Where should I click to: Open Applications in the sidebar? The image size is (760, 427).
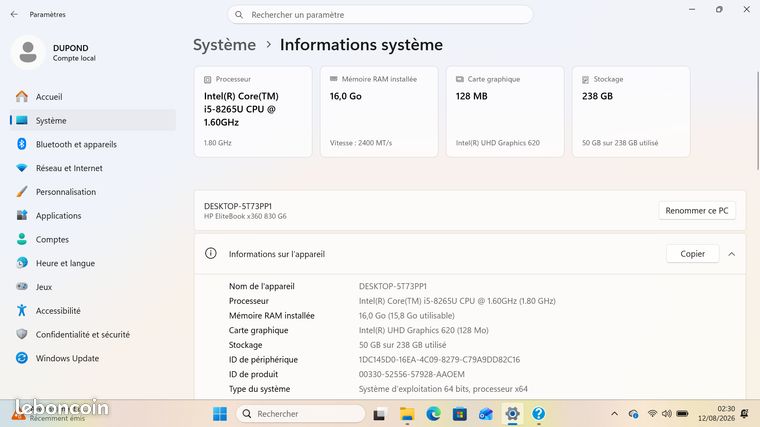pyautogui.click(x=58, y=216)
